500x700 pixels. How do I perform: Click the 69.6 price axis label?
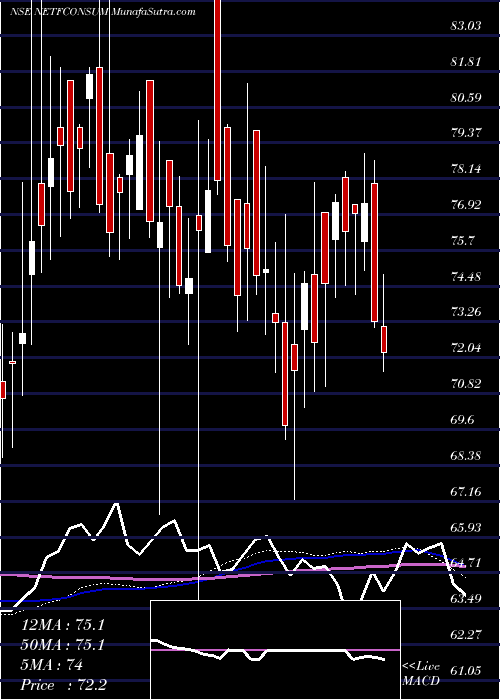(462, 420)
